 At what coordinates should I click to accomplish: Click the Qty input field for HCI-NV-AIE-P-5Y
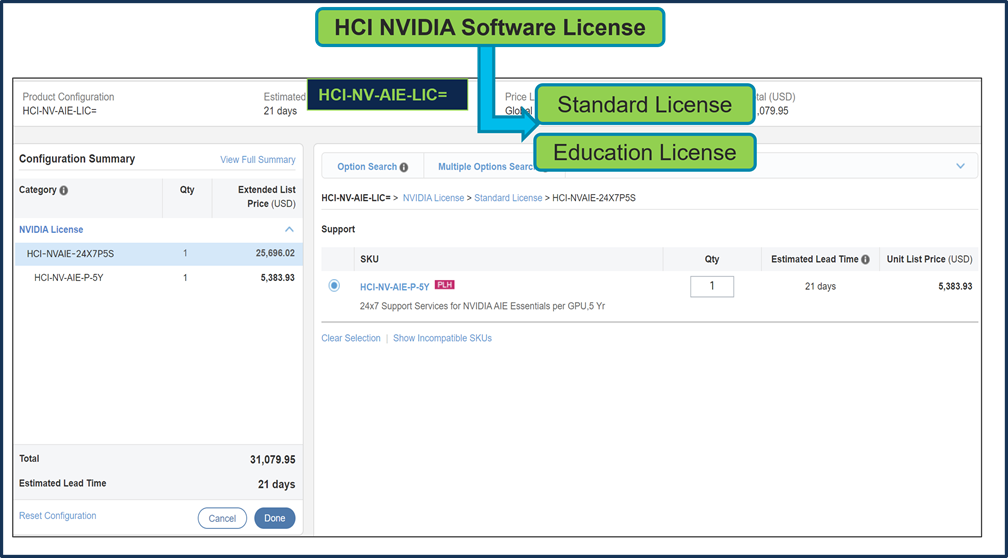tap(711, 286)
